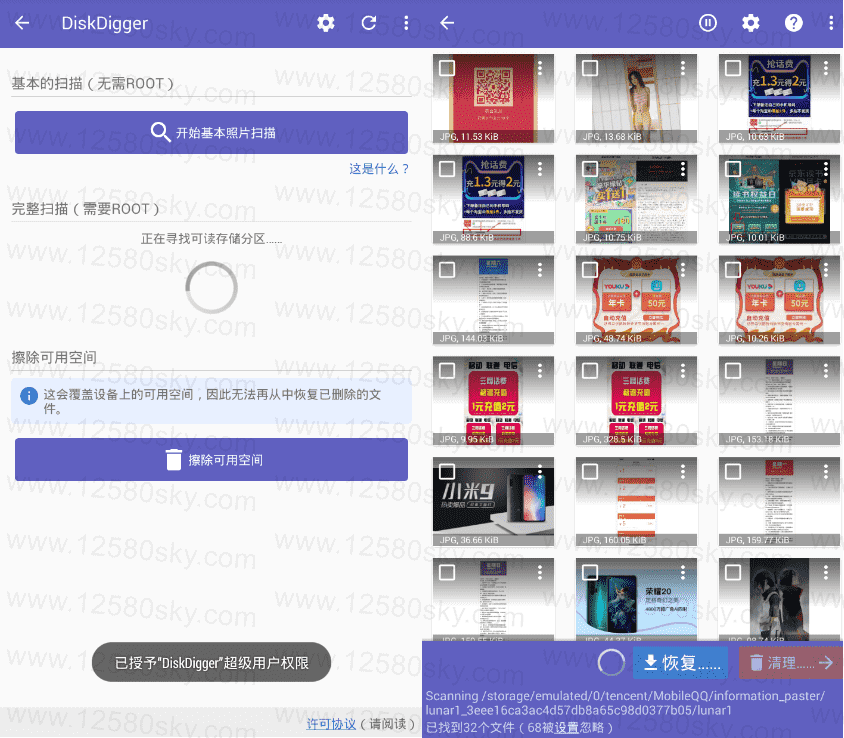Screen dimensions: 844x738
Task: Tap loading spinner under 完整扫描 section
Action: (212, 287)
